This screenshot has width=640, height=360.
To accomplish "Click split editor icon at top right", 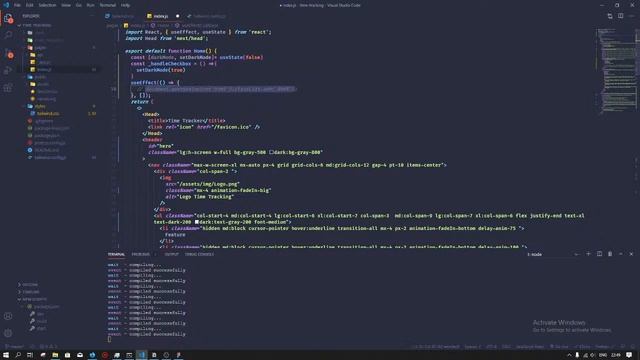I will 620,16.
